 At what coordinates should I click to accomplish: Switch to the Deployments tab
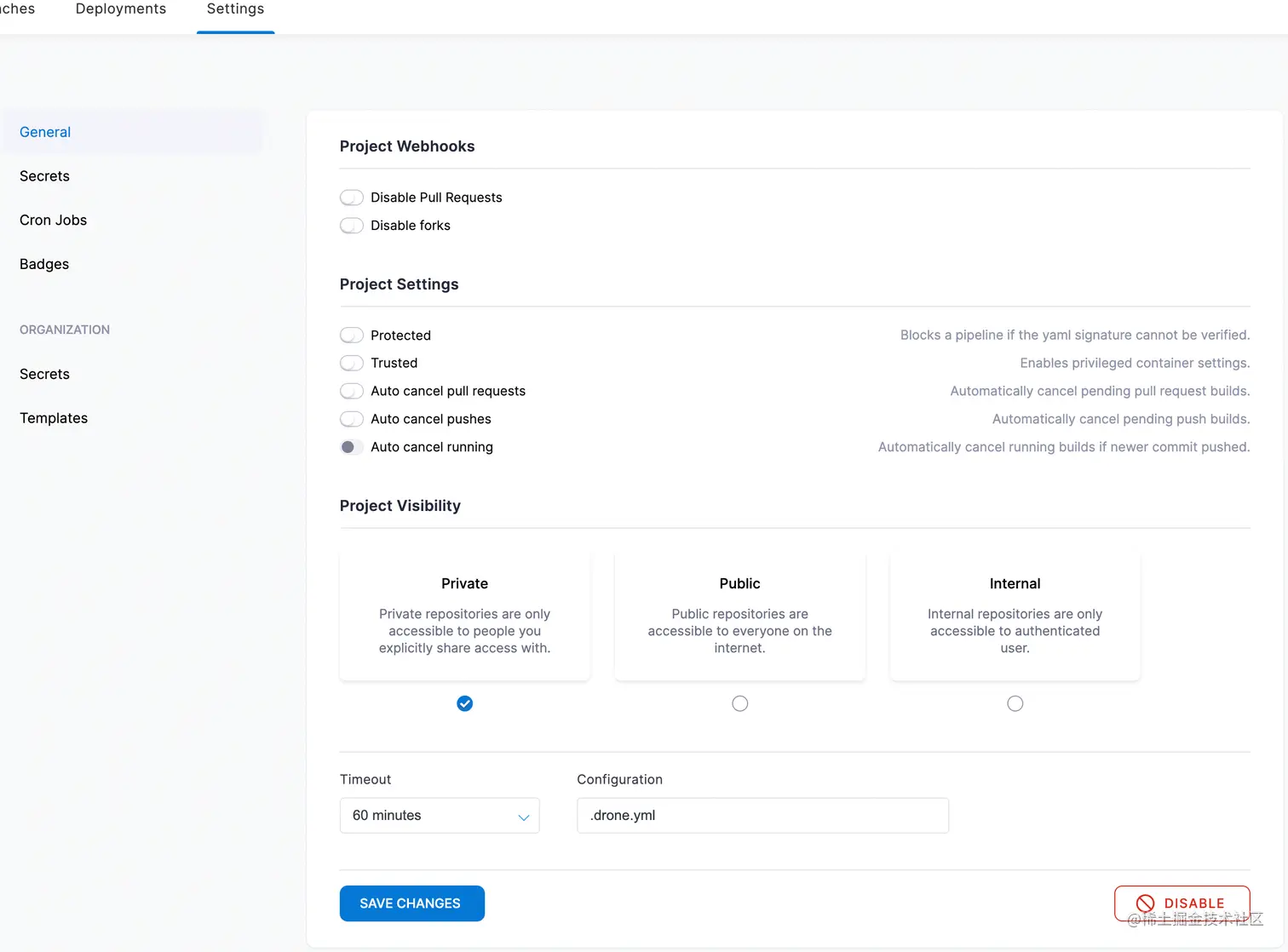(120, 9)
